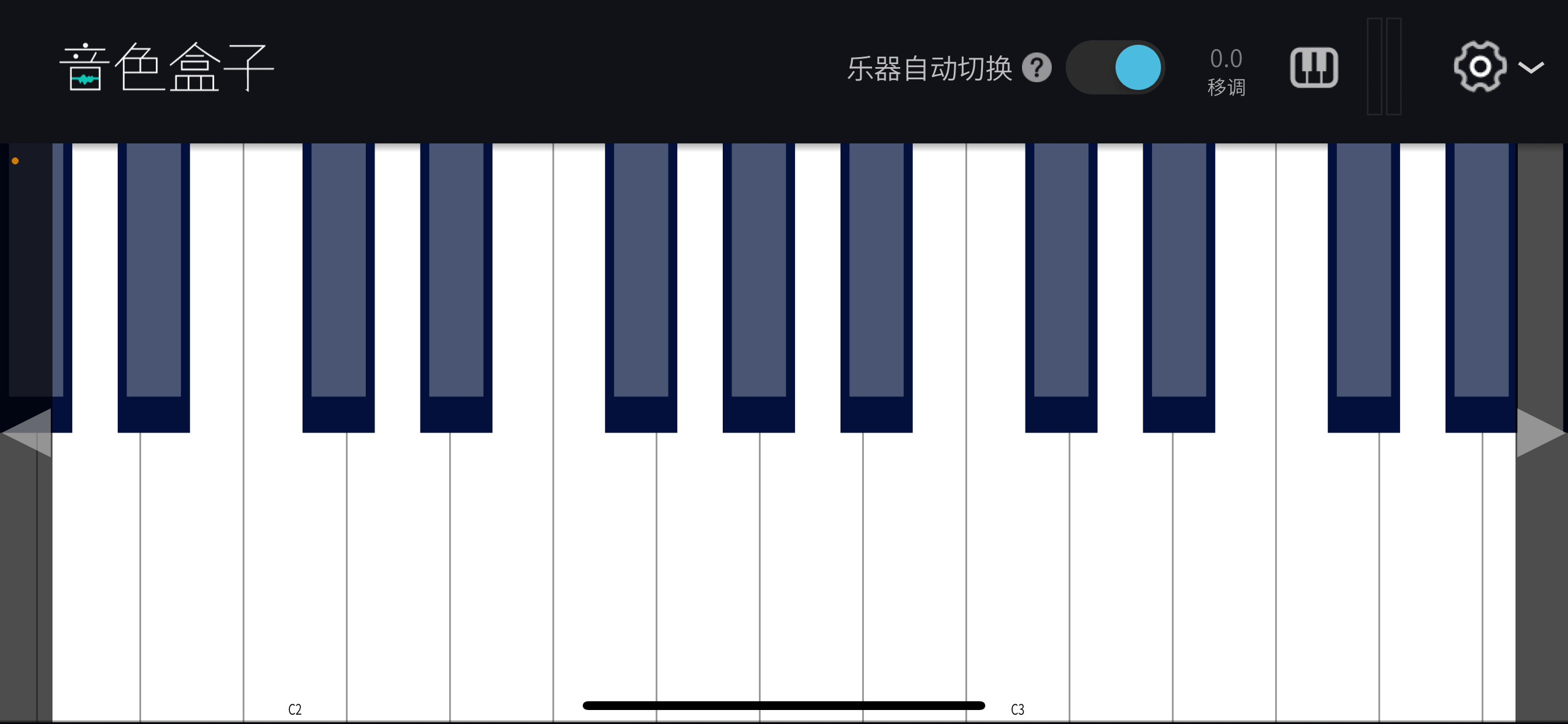Toggle the 乐器自动切换 switch off
This screenshot has width=1568, height=724.
(x=1115, y=67)
